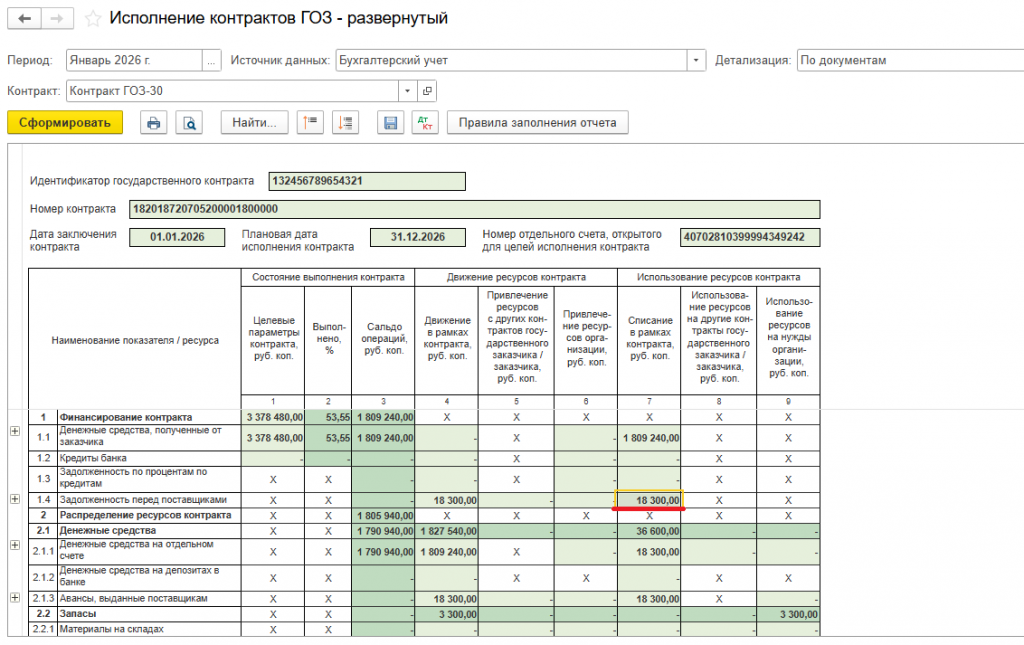Viewport: 1024px width, 645px height.
Task: Select planned date cell 31.12.2026
Action: [x=418, y=237]
